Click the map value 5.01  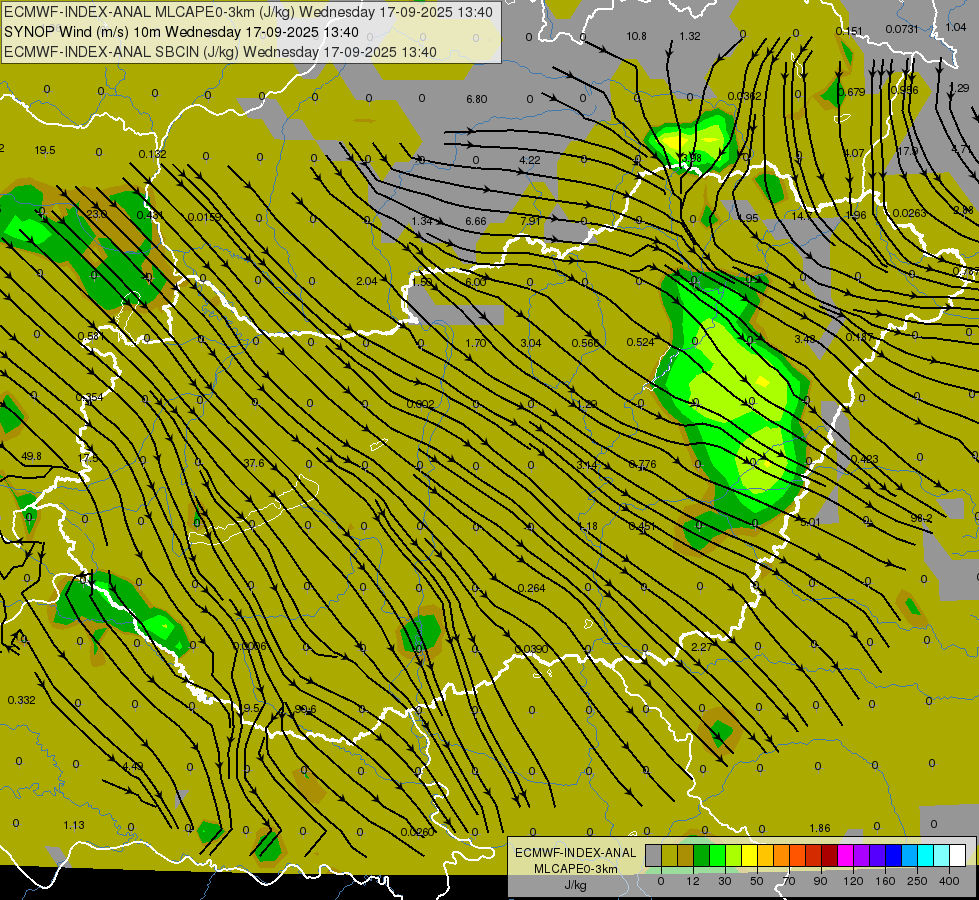tap(810, 522)
